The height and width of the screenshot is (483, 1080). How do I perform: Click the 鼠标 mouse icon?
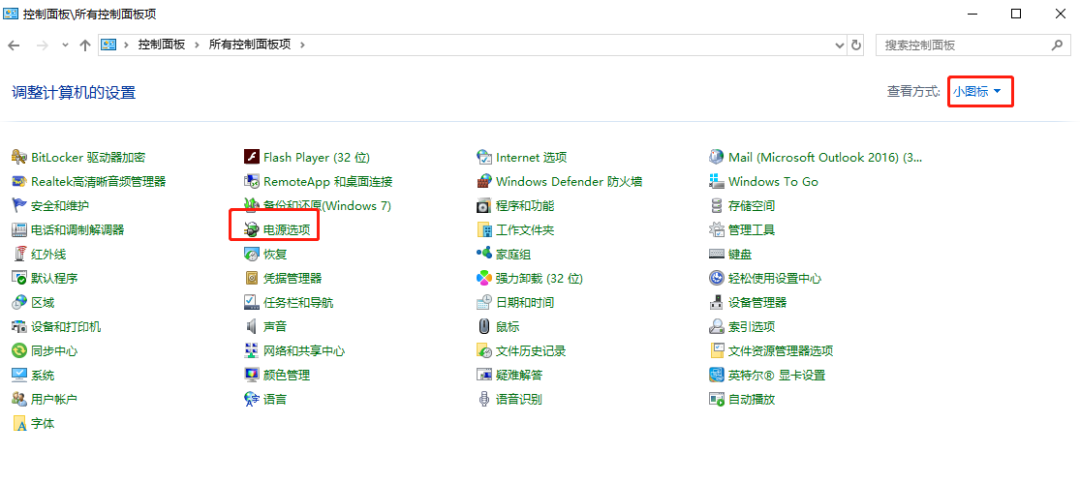[484, 327]
